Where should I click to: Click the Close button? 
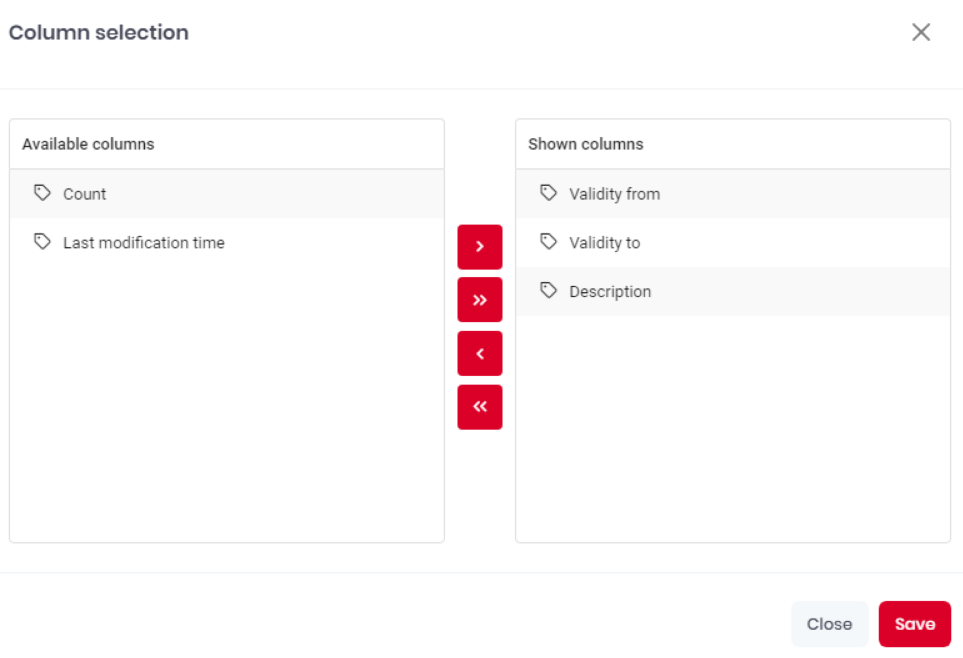click(829, 624)
